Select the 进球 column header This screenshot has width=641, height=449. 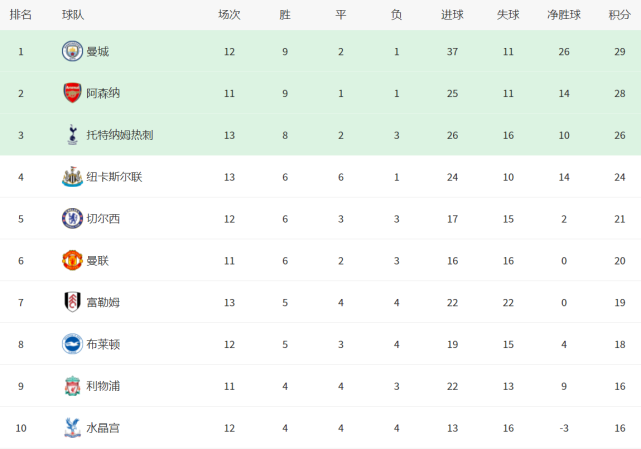coord(452,15)
